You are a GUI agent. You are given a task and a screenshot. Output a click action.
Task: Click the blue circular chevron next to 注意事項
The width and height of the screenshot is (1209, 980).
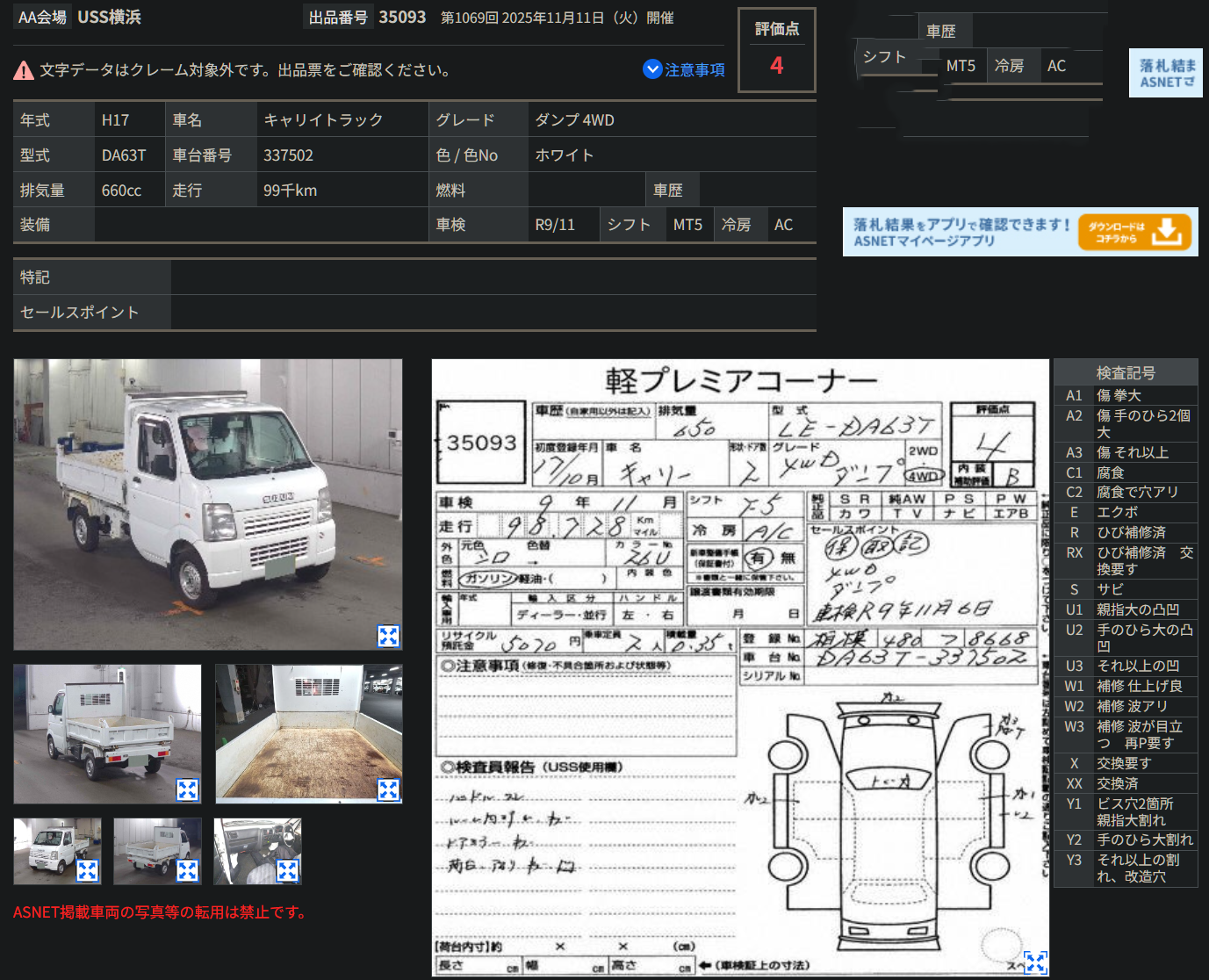point(651,69)
